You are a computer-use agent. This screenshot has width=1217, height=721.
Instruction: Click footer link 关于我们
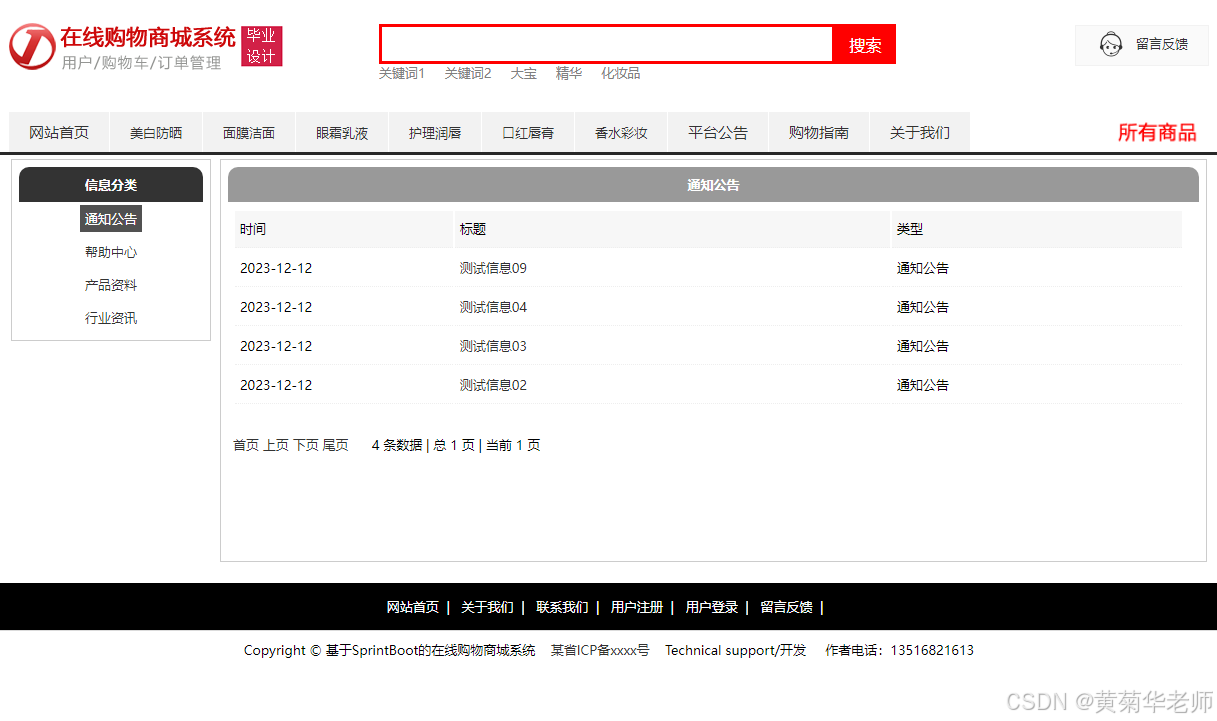click(487, 607)
